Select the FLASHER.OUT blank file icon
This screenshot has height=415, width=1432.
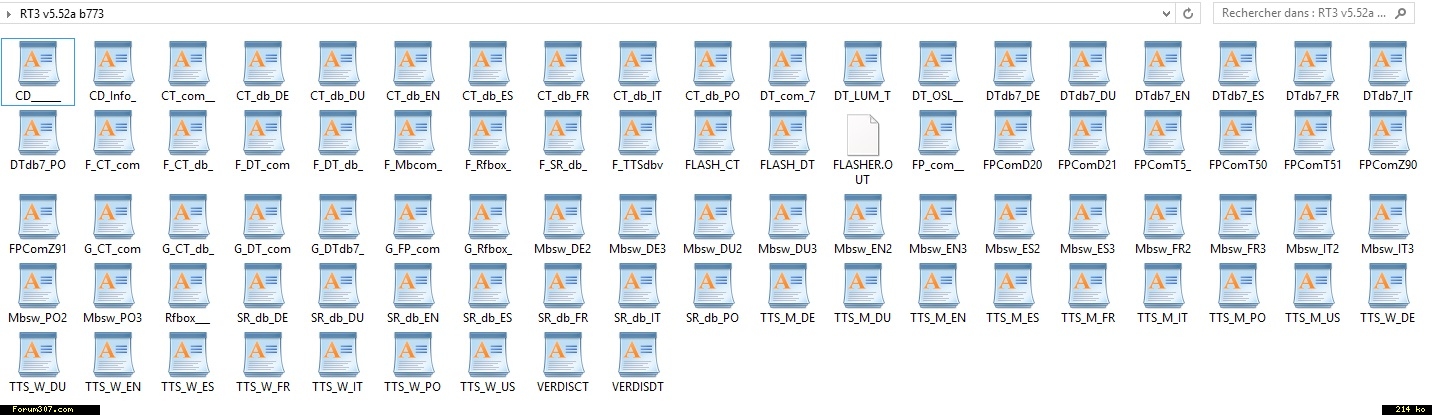tap(862, 135)
